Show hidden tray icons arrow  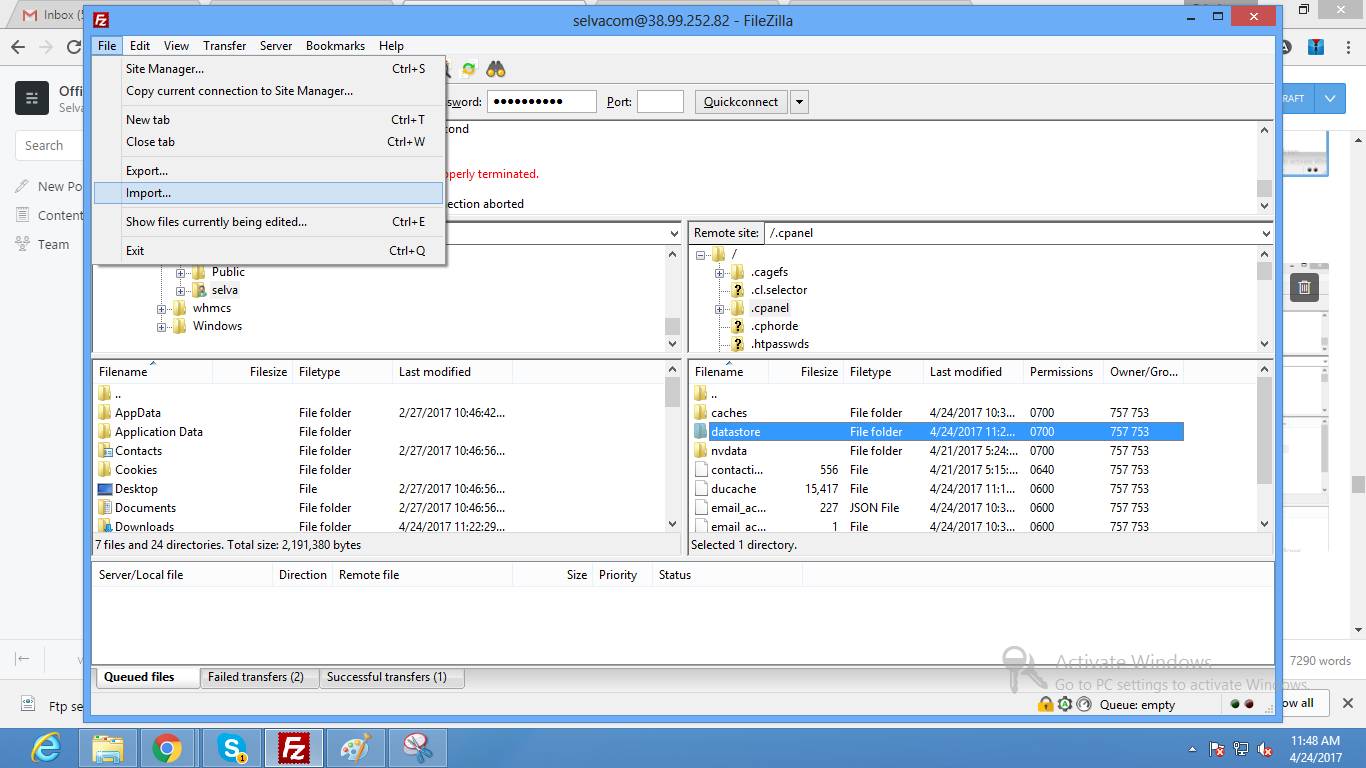[x=1192, y=749]
